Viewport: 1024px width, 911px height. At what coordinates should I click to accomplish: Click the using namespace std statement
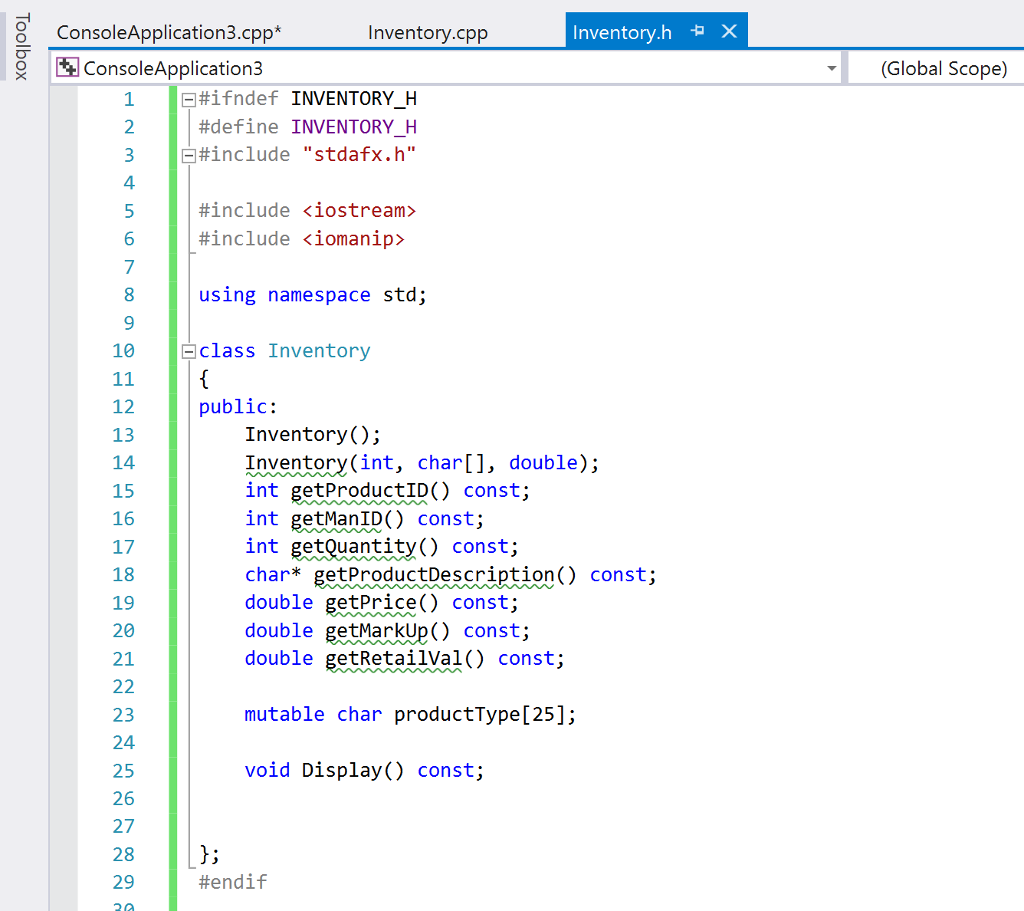point(310,294)
